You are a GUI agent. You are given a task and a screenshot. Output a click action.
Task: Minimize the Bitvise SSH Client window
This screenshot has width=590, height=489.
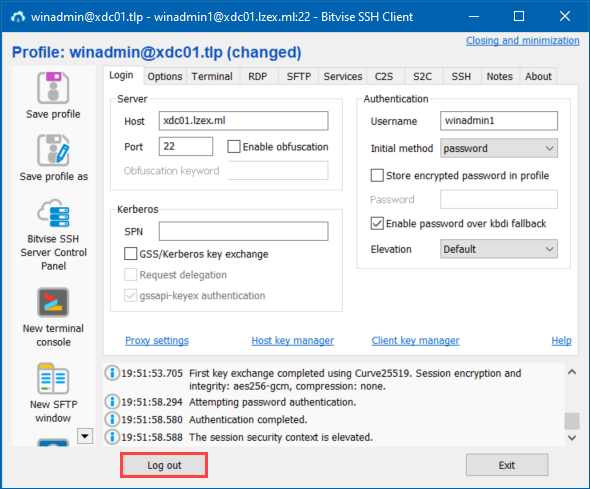(474, 16)
